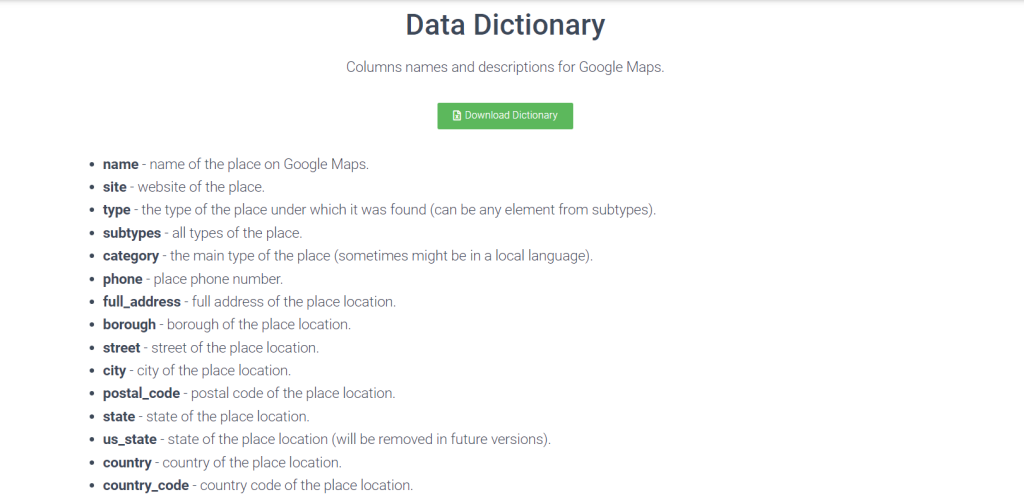
Task: Click the file icon in Download Dictionary
Action: (457, 116)
